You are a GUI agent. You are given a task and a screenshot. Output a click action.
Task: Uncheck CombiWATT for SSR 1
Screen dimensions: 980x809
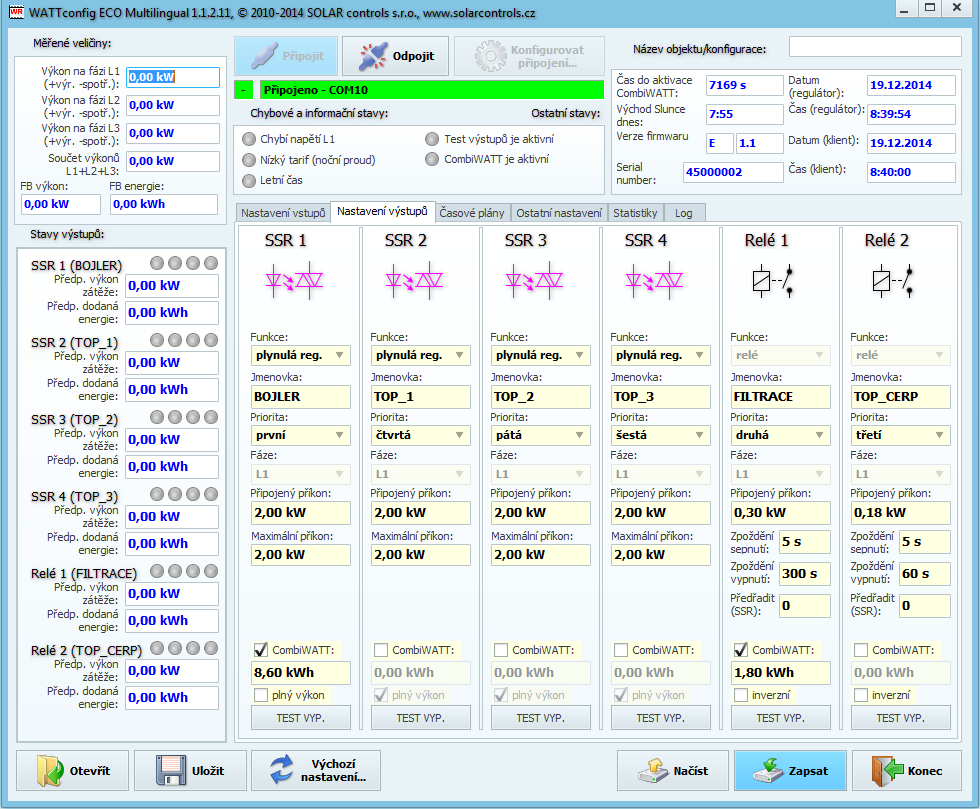tap(261, 650)
